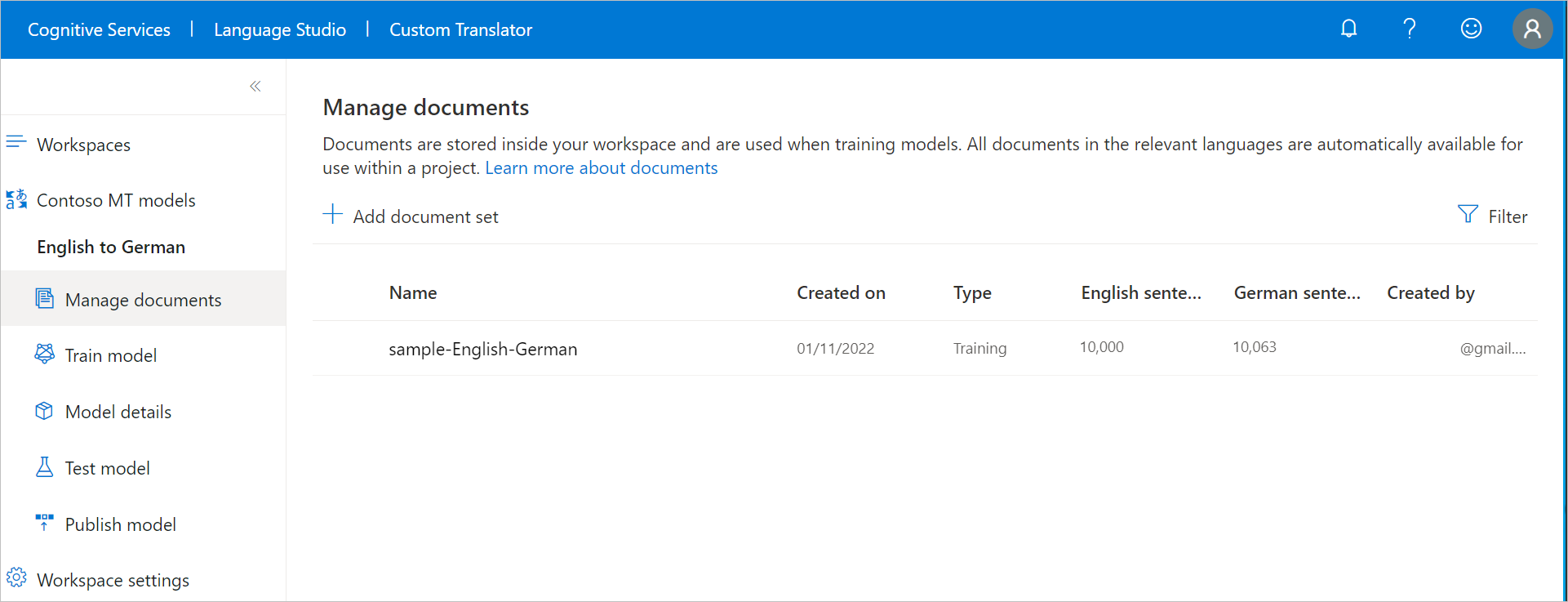Click English sentences column header
This screenshot has height=602, width=1568.
click(1141, 292)
